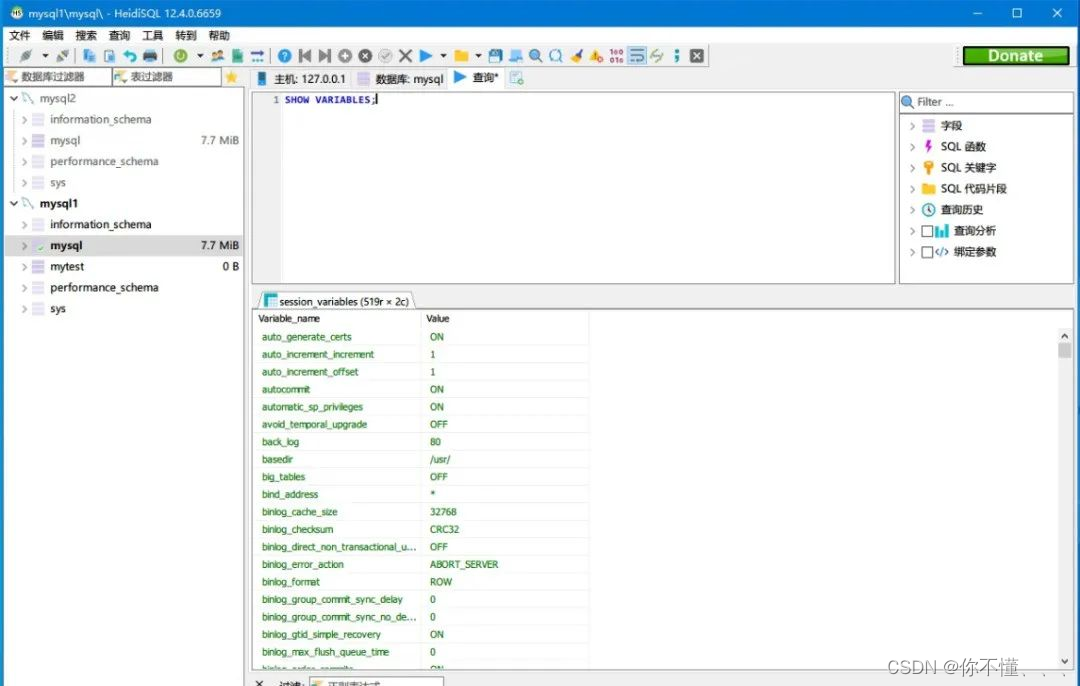The height and width of the screenshot is (686, 1080).
Task: Click the load SQL file folder icon
Action: (461, 56)
